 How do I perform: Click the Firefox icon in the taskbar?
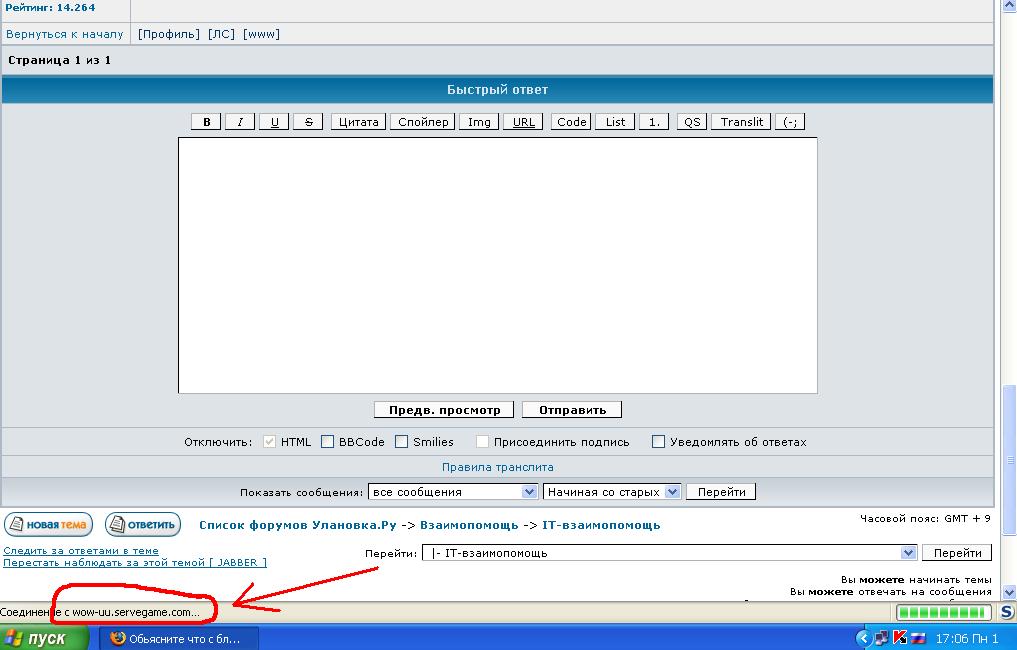click(x=117, y=638)
